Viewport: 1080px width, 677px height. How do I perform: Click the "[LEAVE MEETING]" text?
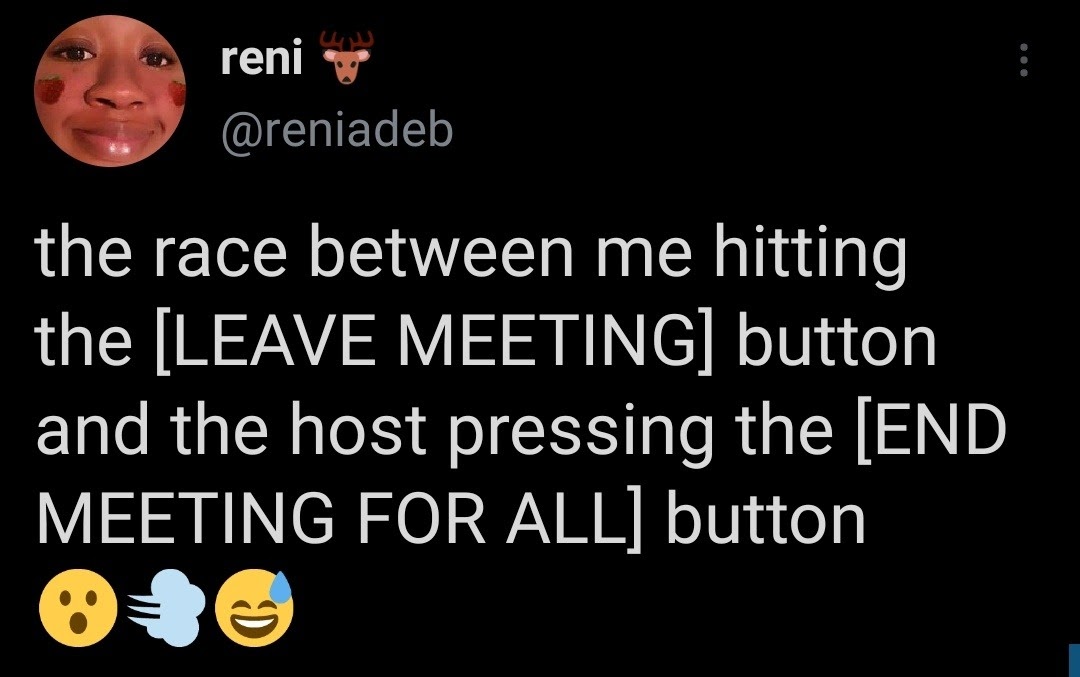419,343
